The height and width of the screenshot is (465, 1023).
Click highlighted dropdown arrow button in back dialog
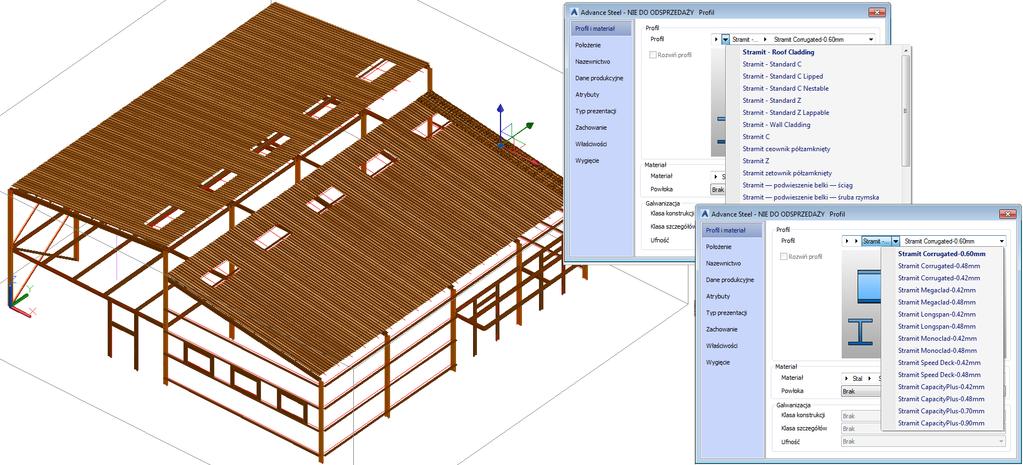click(x=725, y=39)
